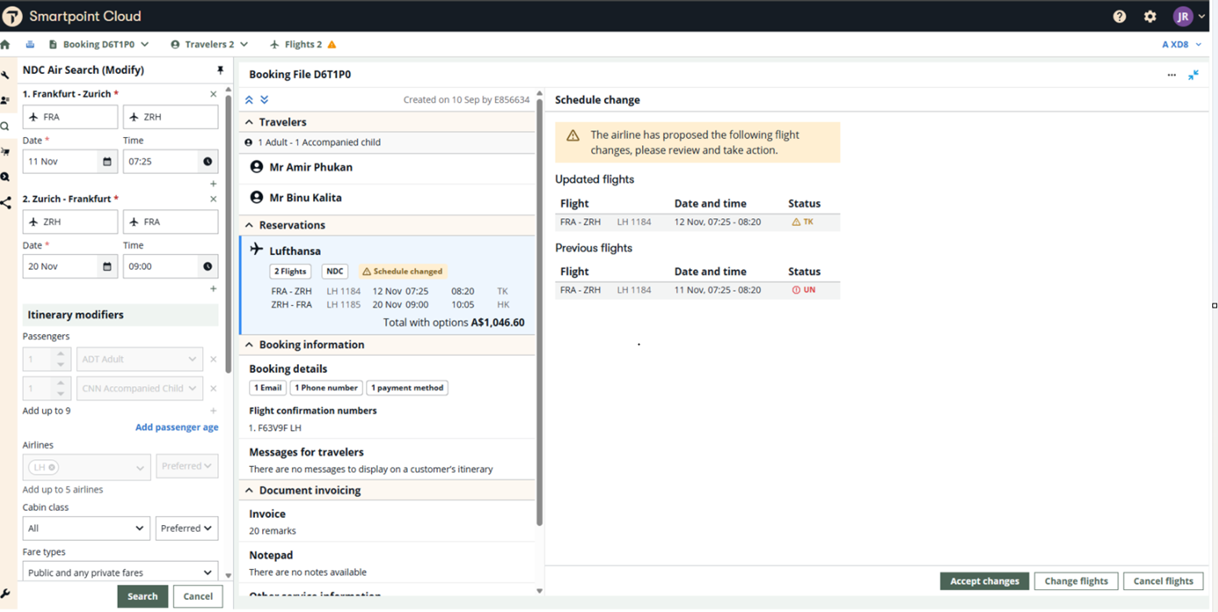This screenshot has height=612, width=1218.
Task: Pin the NDC Air Search panel
Action: (220, 71)
